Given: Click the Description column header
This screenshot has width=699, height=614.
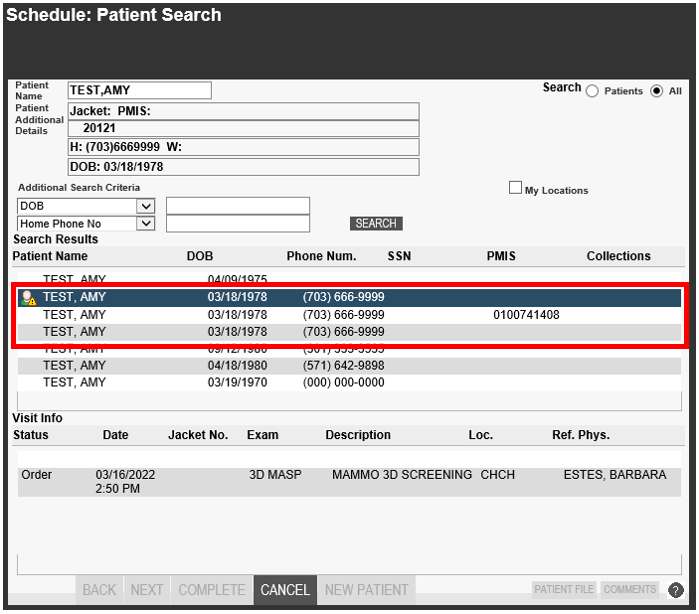Looking at the screenshot, I should [358, 435].
